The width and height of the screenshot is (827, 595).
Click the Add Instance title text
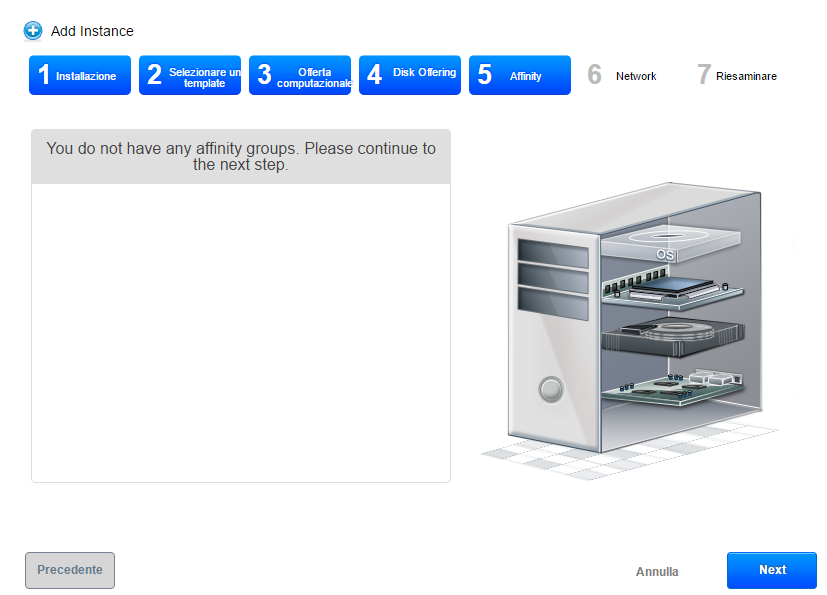(92, 31)
